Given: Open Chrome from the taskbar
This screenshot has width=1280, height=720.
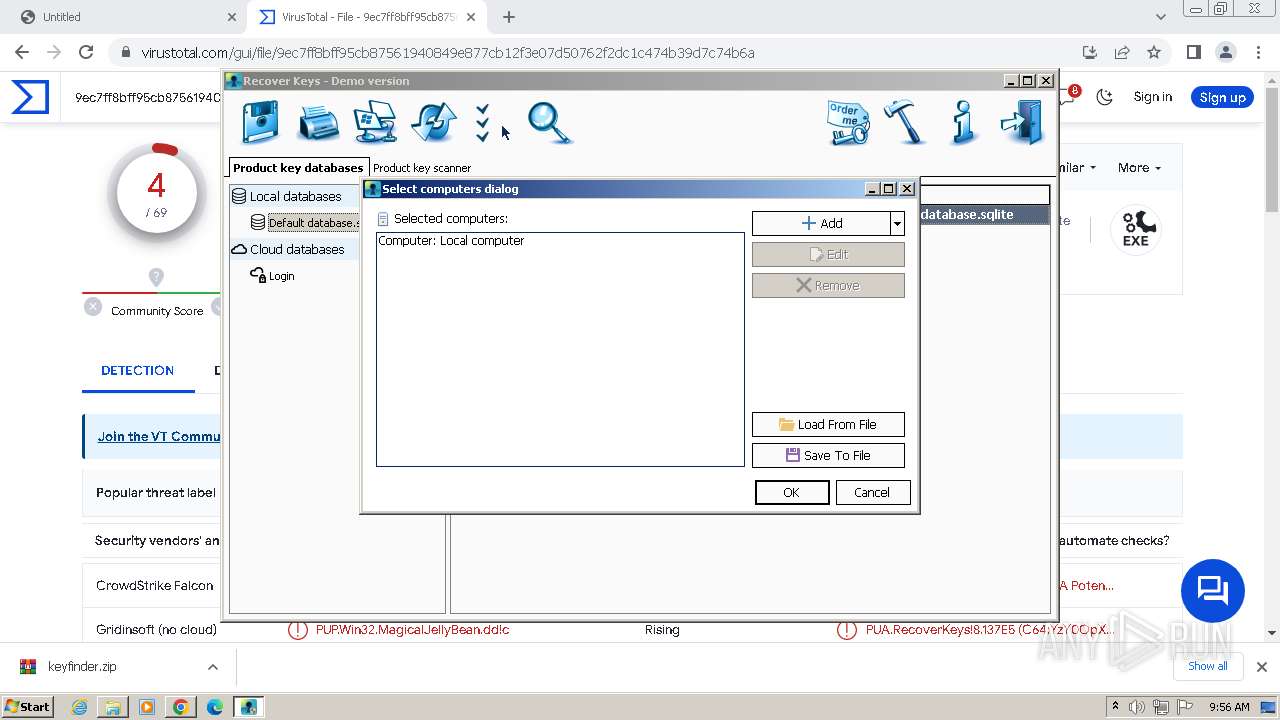Looking at the screenshot, I should click(x=181, y=707).
